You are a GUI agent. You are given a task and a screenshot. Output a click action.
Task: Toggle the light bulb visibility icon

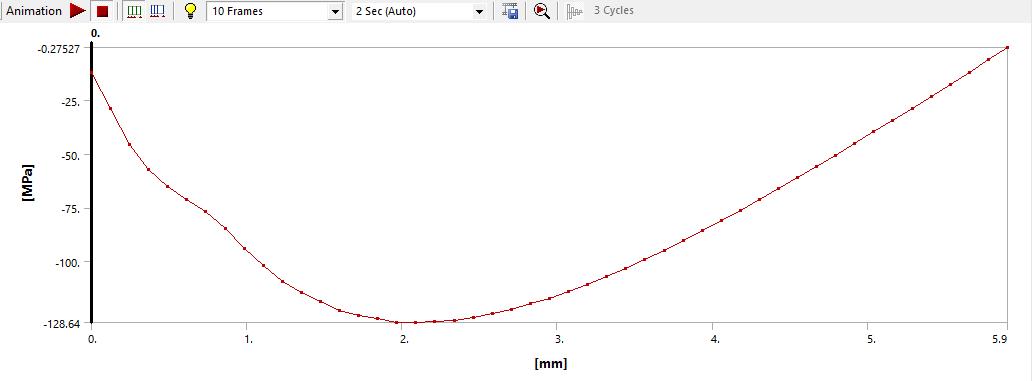(190, 11)
